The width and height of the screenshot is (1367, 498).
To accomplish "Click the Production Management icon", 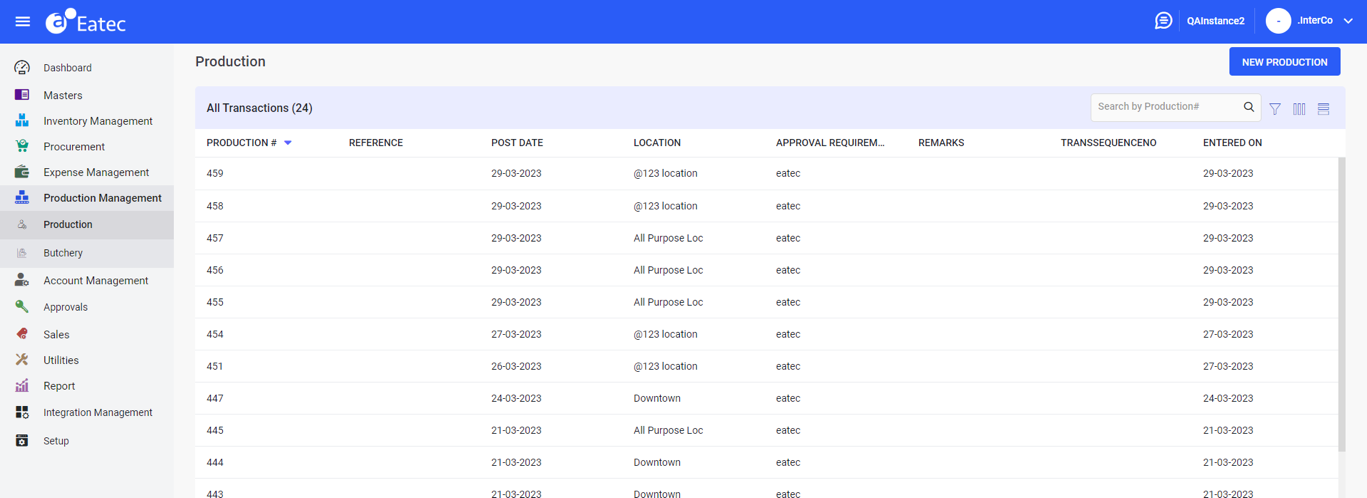I will (x=22, y=198).
